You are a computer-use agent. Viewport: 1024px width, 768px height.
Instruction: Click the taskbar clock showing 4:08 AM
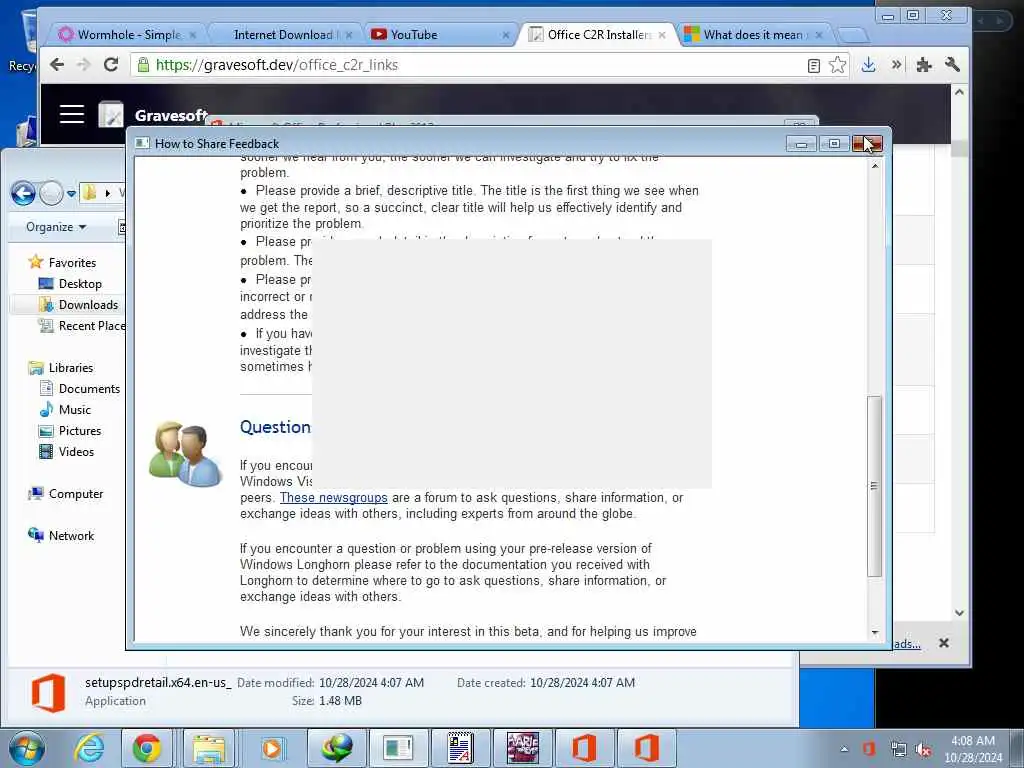(973, 749)
